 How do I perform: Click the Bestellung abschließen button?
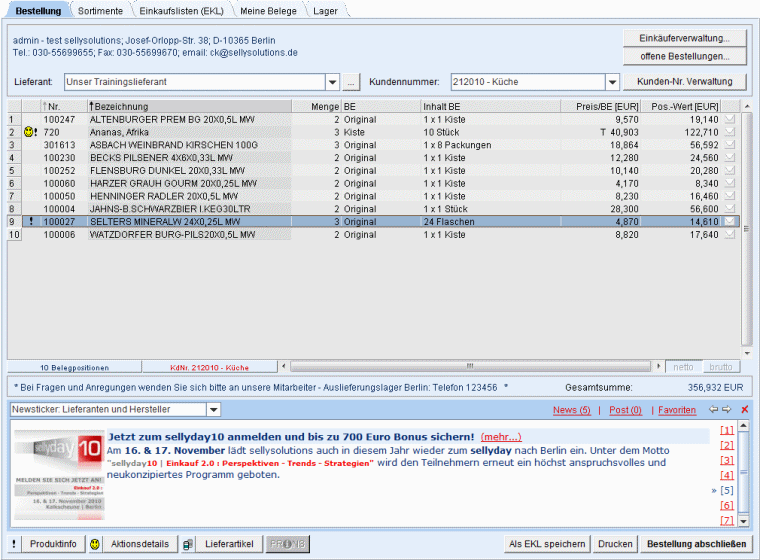pyautogui.click(x=696, y=544)
